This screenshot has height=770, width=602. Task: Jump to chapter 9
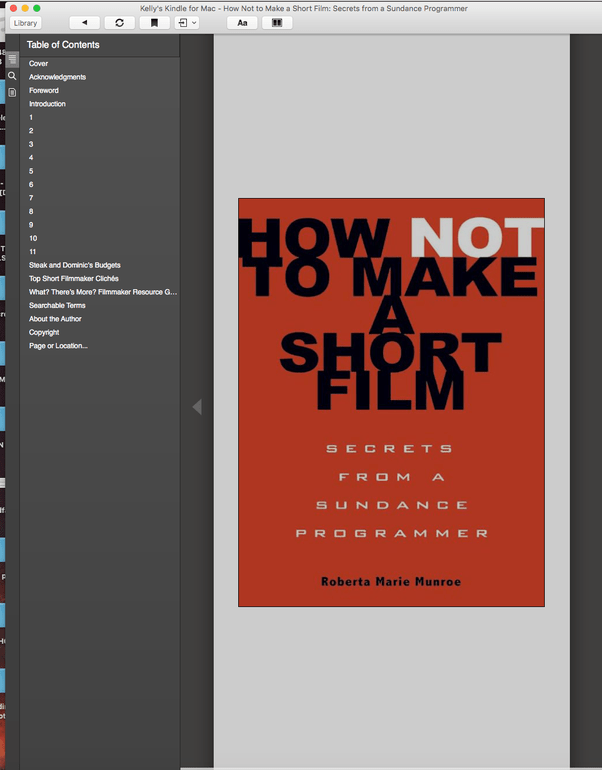pos(31,224)
